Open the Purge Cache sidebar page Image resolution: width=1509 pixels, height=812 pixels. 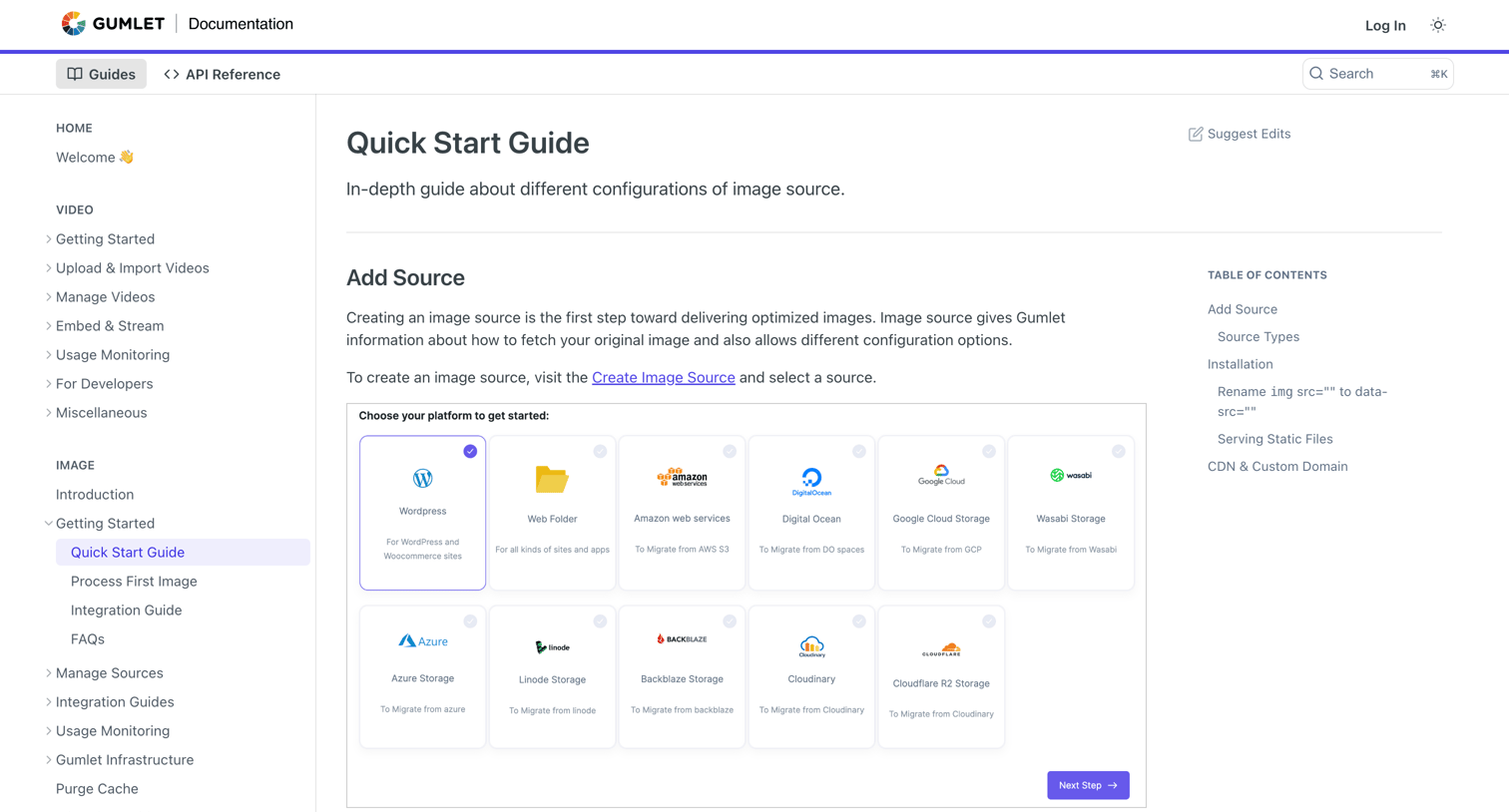97,789
